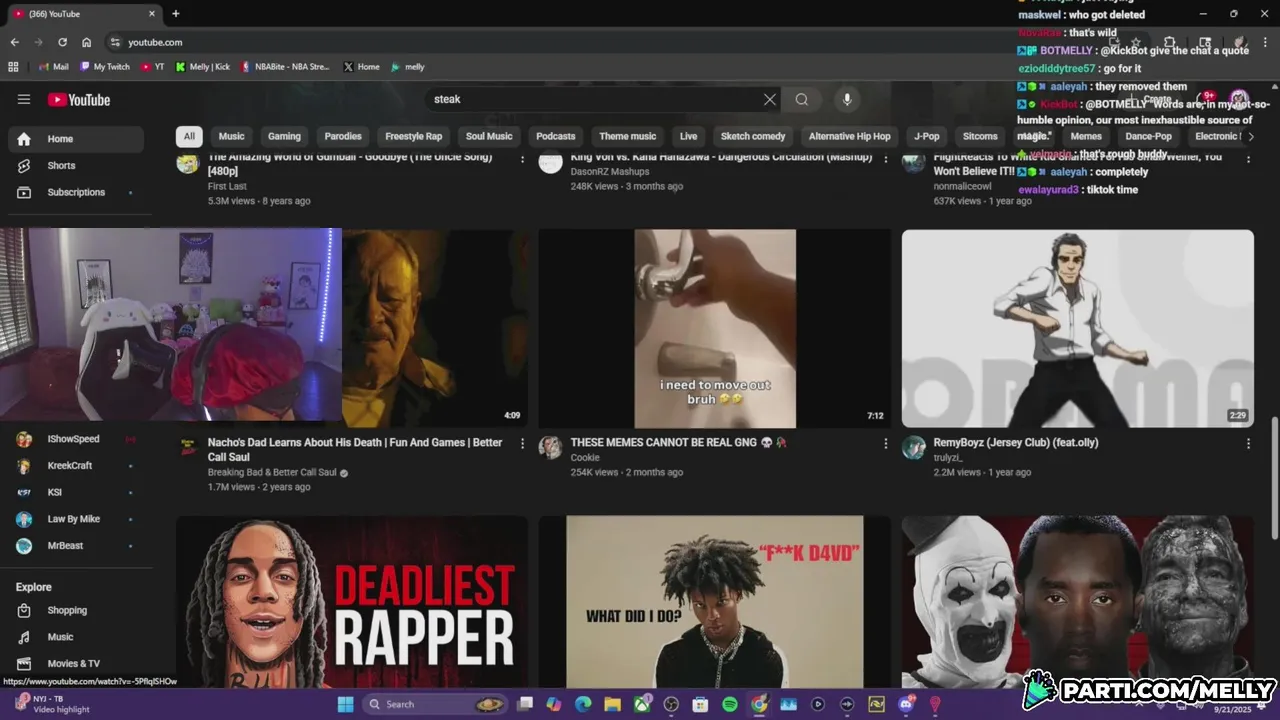Open options menu for the Gumball video
This screenshot has width=1280, height=720.
(522, 158)
